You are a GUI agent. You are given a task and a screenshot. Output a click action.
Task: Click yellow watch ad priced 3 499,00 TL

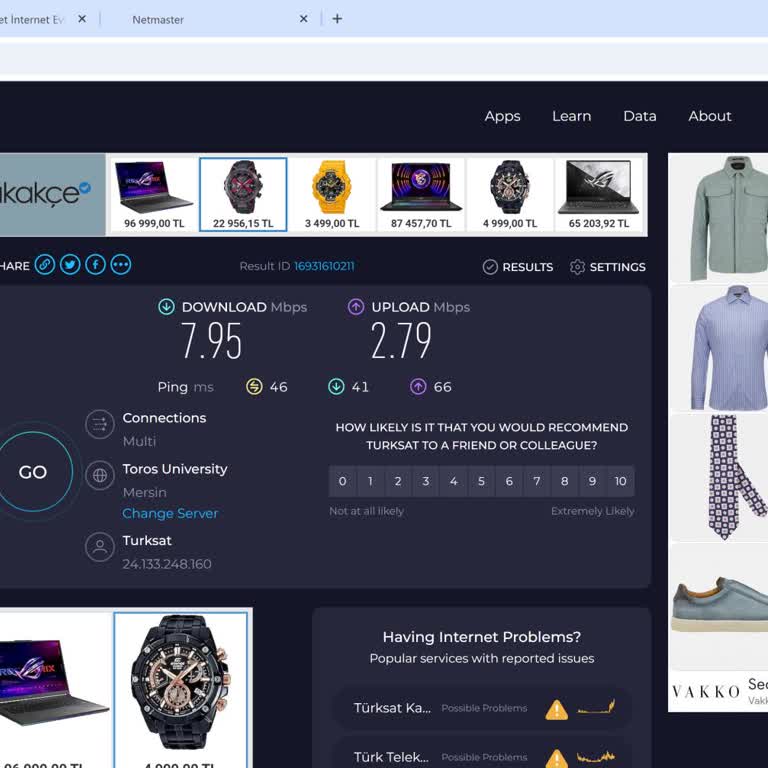coord(332,195)
